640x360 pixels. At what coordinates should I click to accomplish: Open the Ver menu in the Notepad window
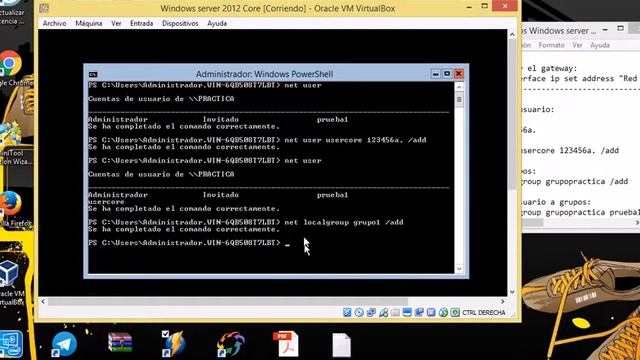pos(577,45)
